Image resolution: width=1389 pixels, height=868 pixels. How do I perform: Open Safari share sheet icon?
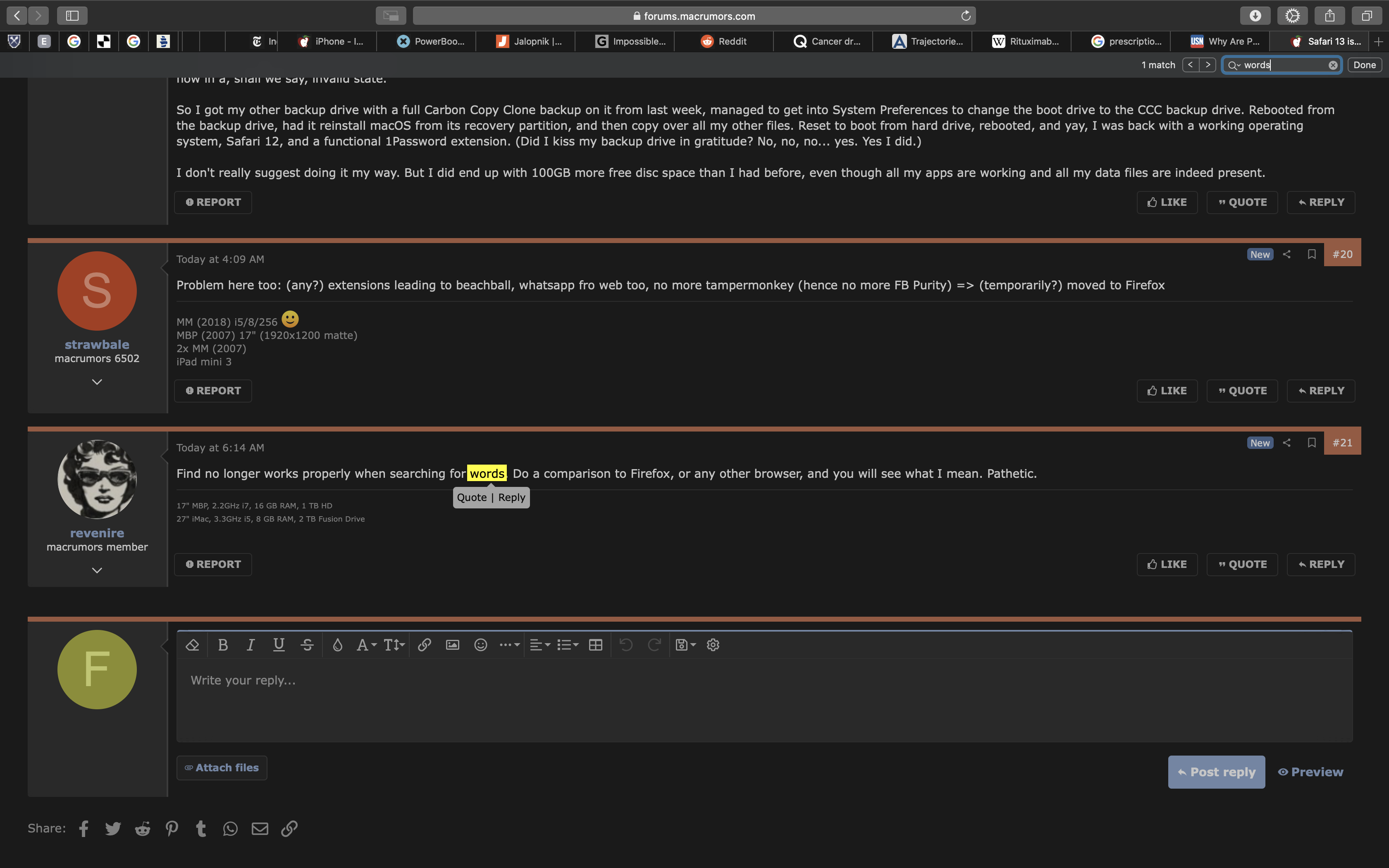pos(1330,16)
